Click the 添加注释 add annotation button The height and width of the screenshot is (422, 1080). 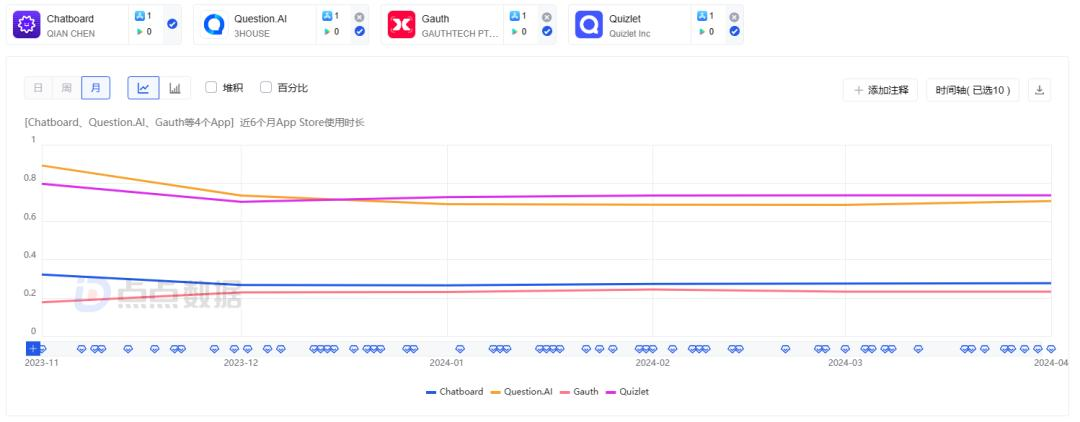[x=880, y=90]
